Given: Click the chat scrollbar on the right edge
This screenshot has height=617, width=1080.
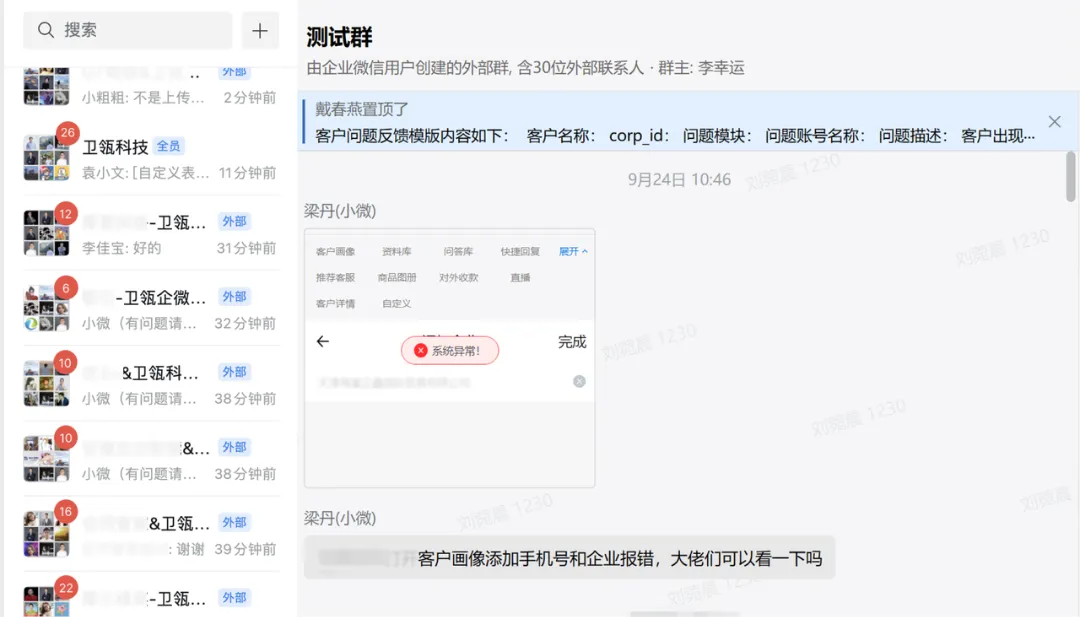Looking at the screenshot, I should (1071, 177).
